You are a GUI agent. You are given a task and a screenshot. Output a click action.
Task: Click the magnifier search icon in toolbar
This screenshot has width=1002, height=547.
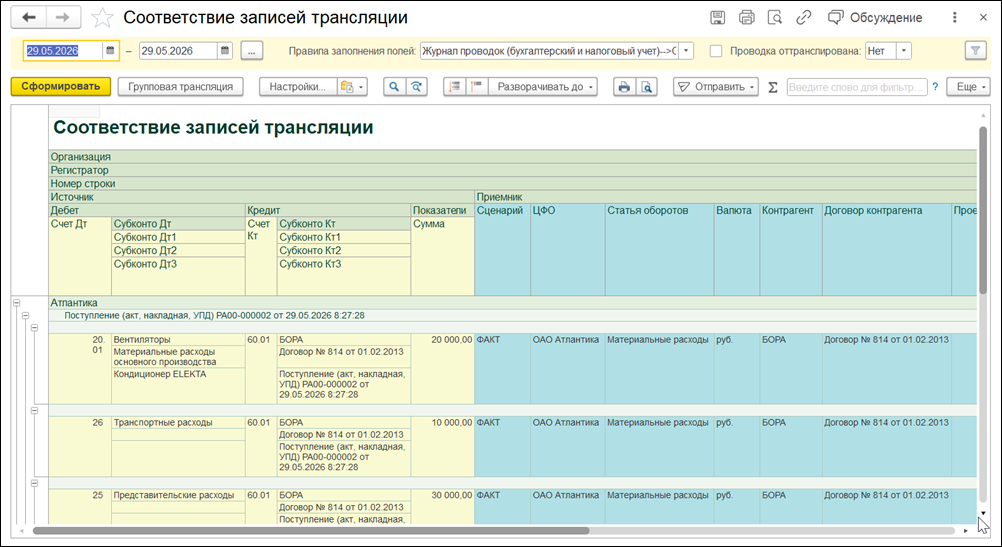click(394, 87)
